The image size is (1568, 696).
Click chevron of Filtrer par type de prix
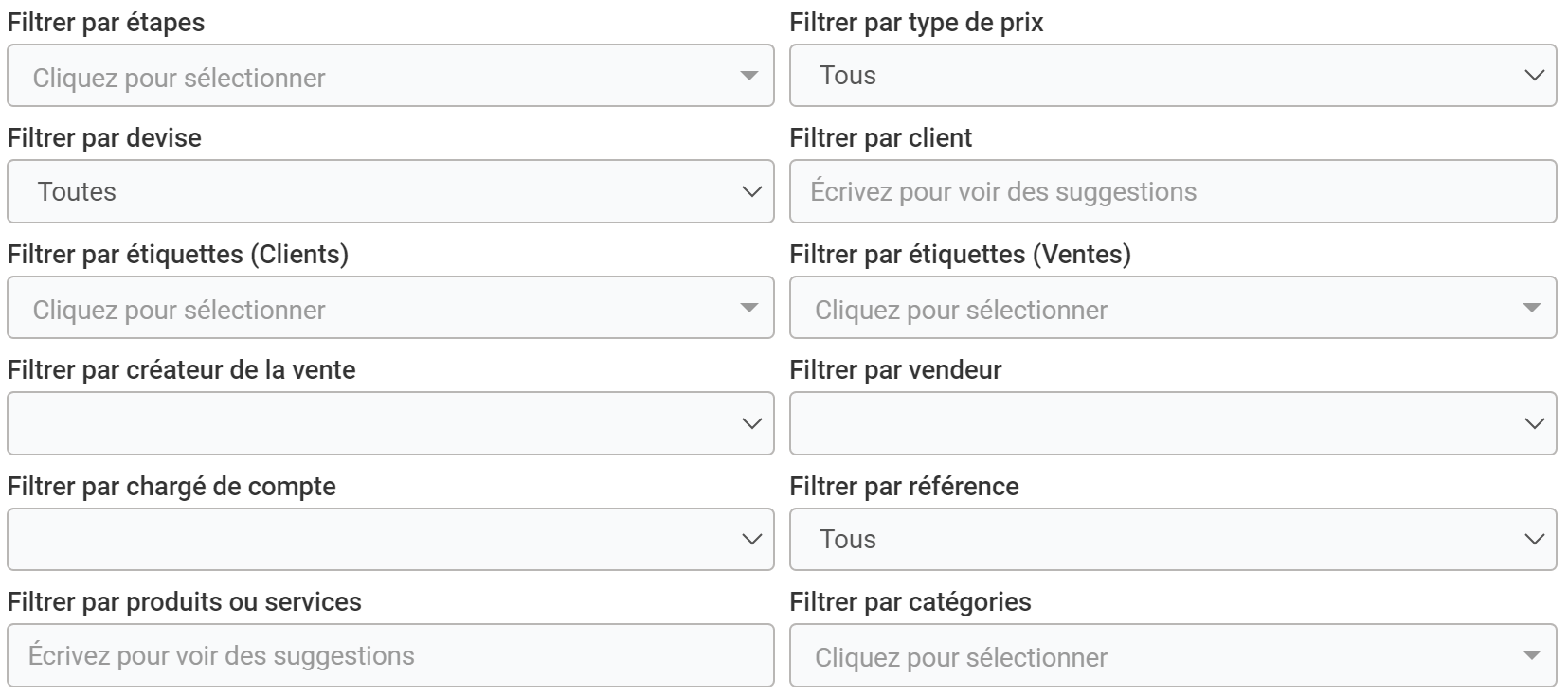[1534, 76]
